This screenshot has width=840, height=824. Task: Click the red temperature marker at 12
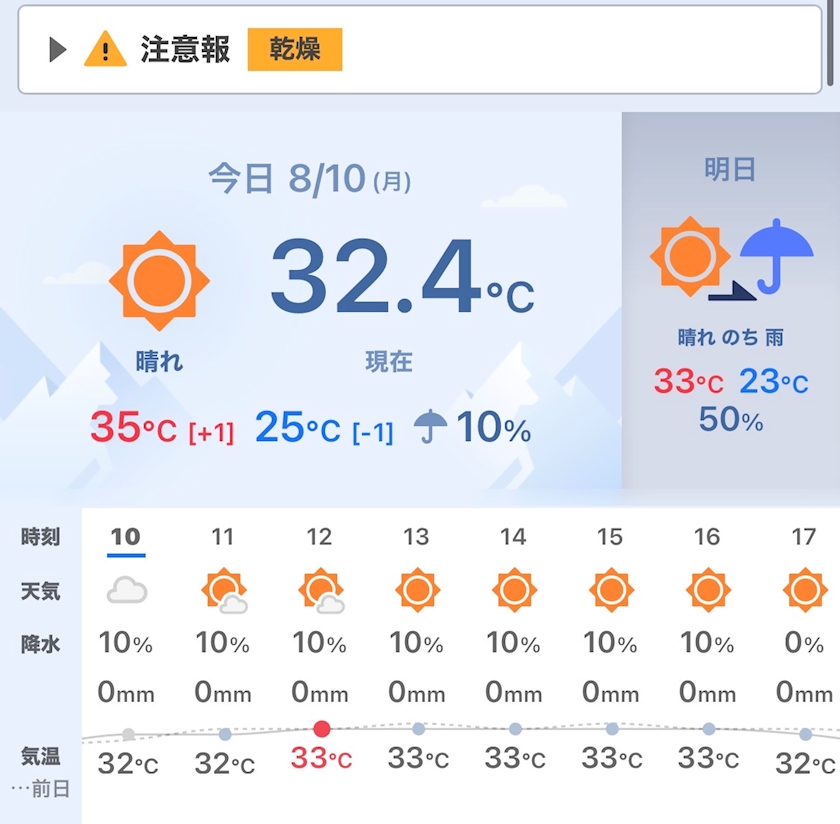click(321, 729)
